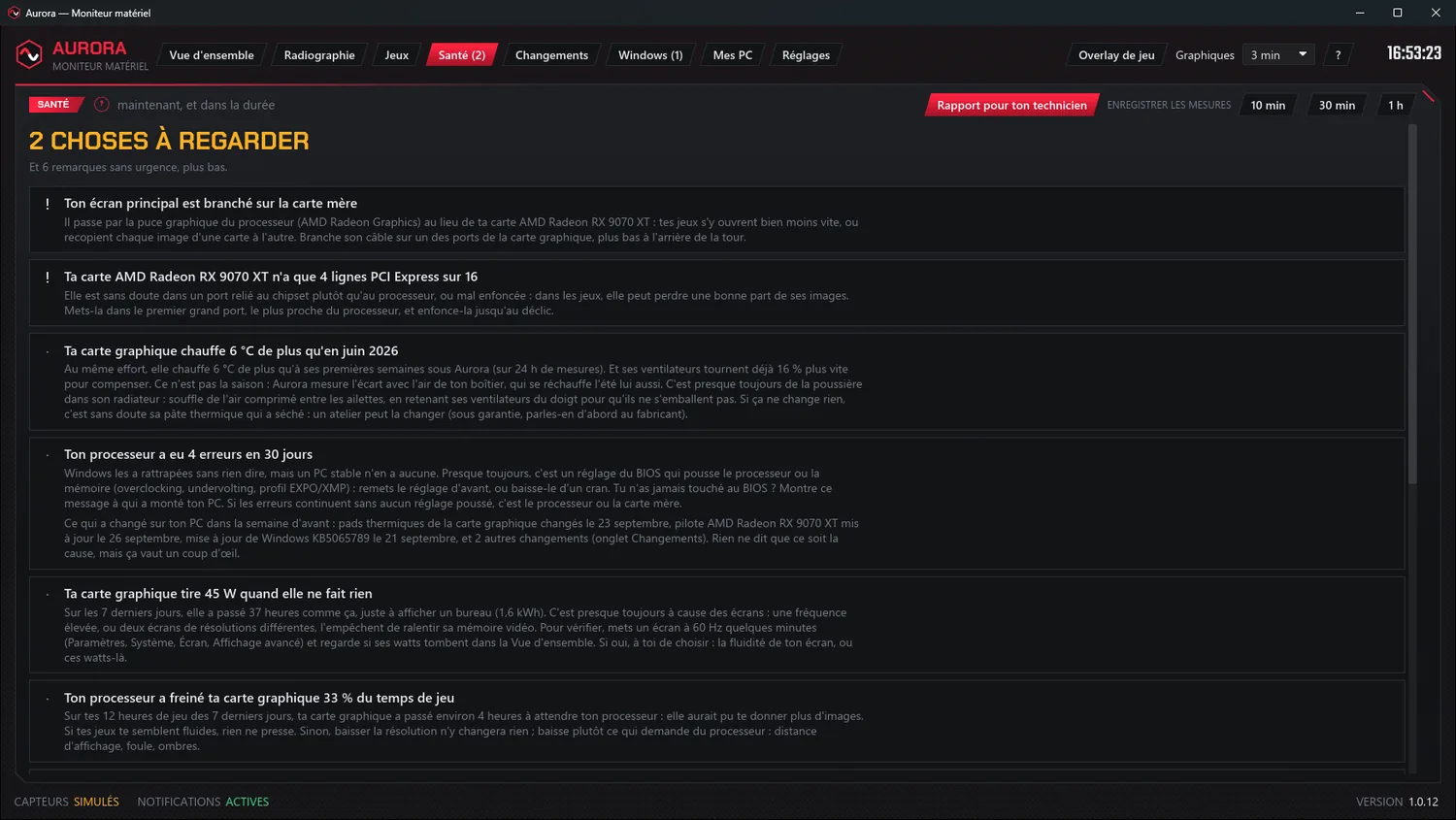Record measurements for 1 h
The image size is (1456, 820).
[x=1396, y=105]
